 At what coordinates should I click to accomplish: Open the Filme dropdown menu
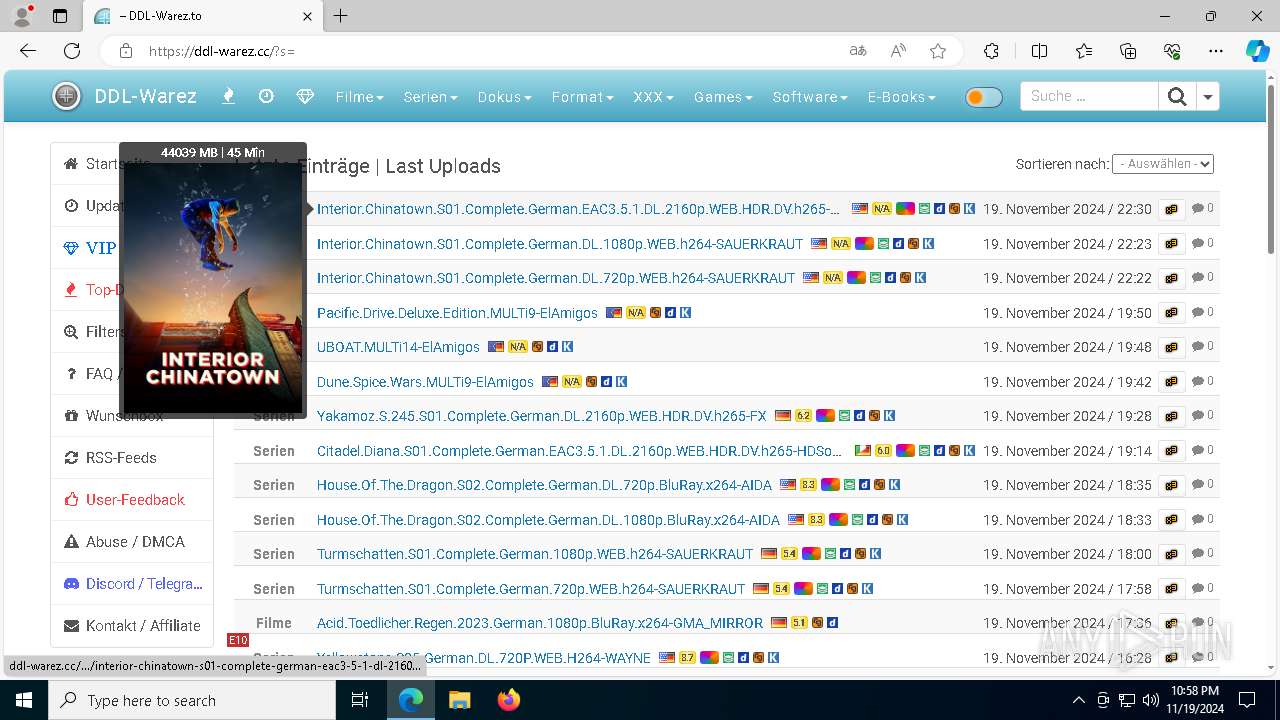(x=360, y=97)
